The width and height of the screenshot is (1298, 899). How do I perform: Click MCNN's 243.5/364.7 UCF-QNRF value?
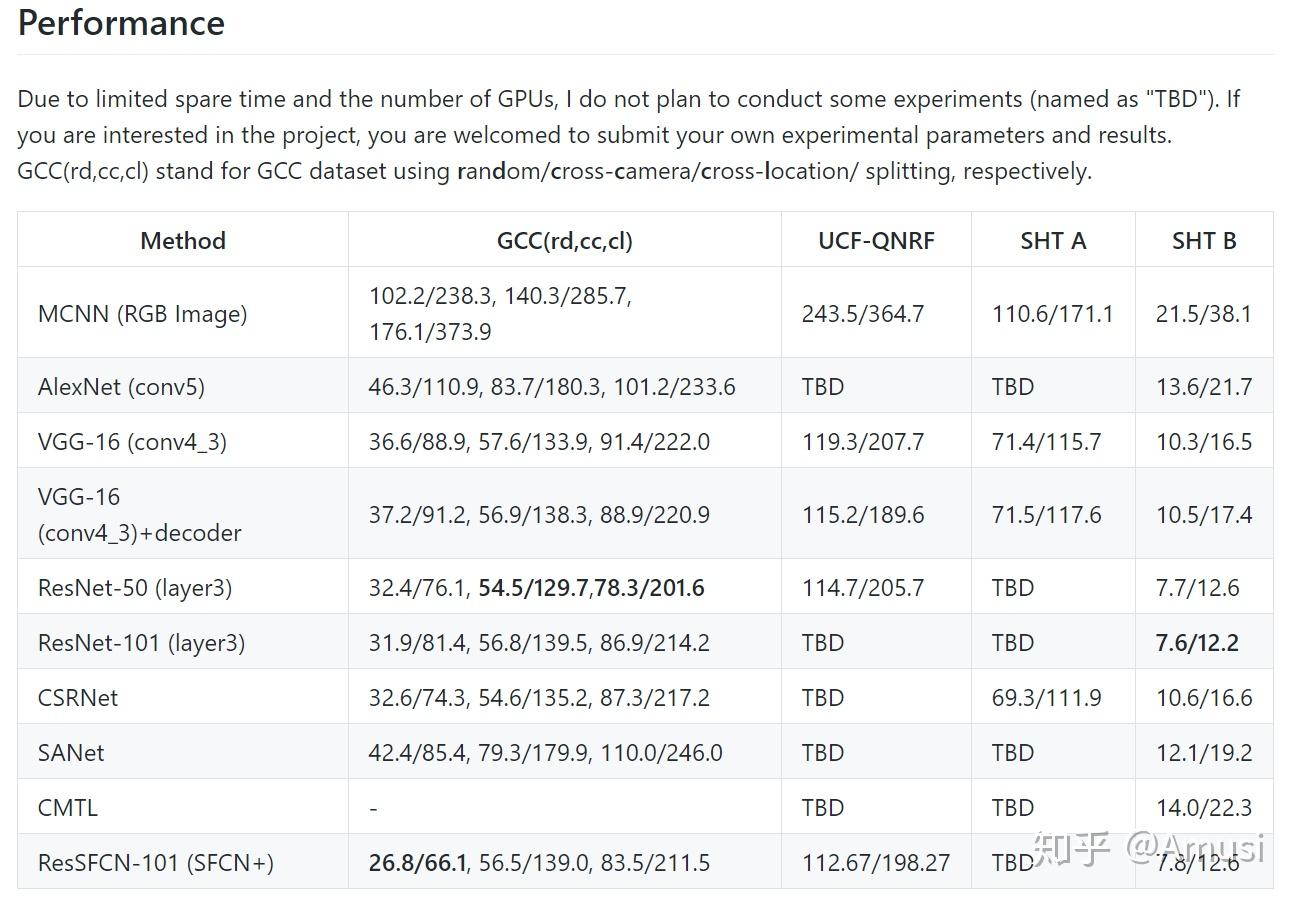[862, 313]
